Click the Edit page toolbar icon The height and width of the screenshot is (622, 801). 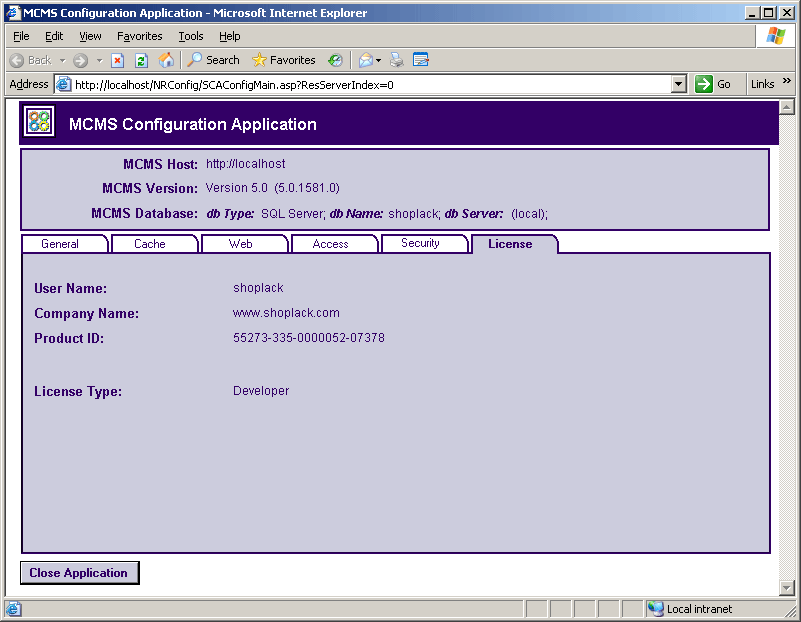click(x=421, y=60)
